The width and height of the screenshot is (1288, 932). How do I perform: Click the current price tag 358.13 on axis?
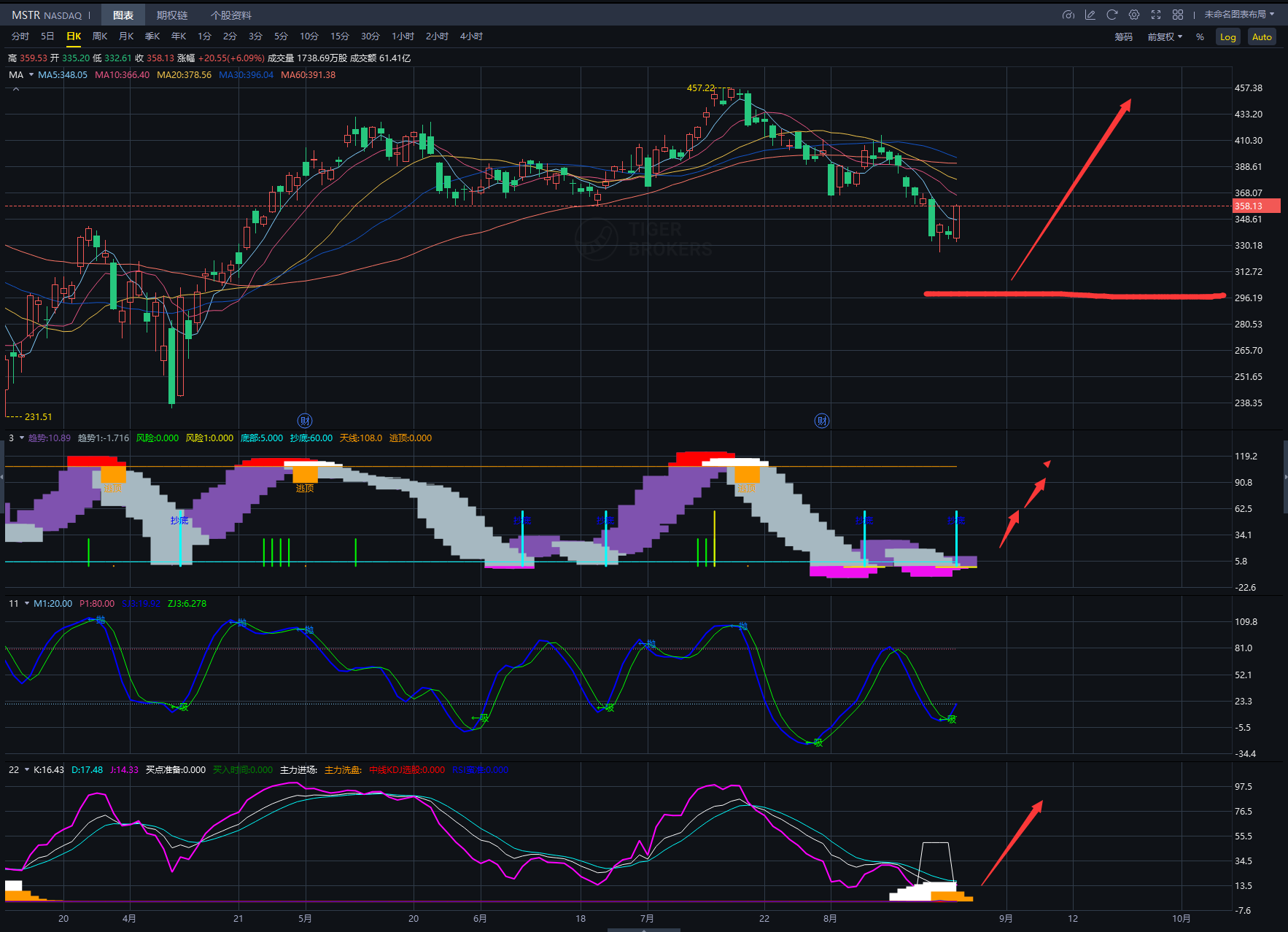tap(1256, 206)
